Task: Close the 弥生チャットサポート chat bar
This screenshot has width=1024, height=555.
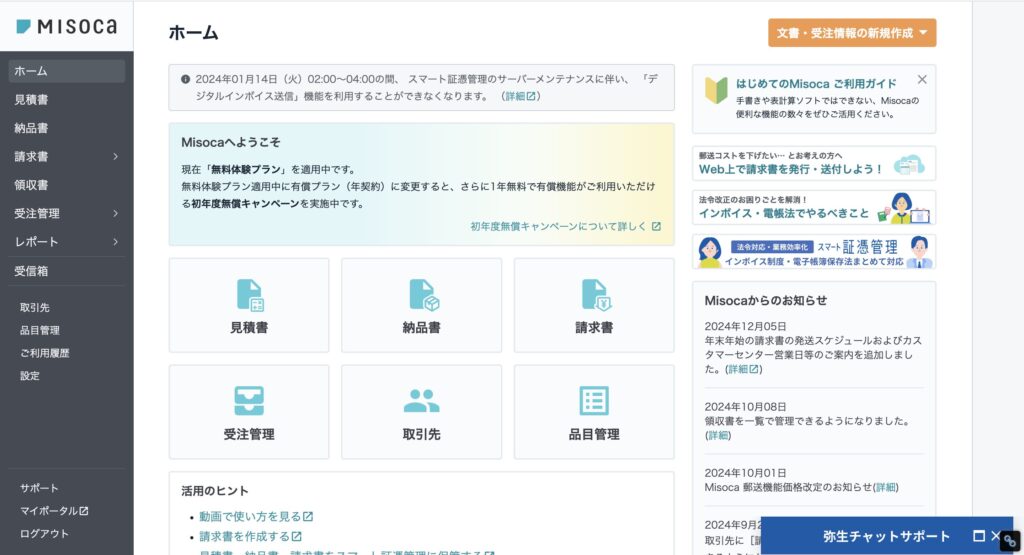Action: click(995, 536)
